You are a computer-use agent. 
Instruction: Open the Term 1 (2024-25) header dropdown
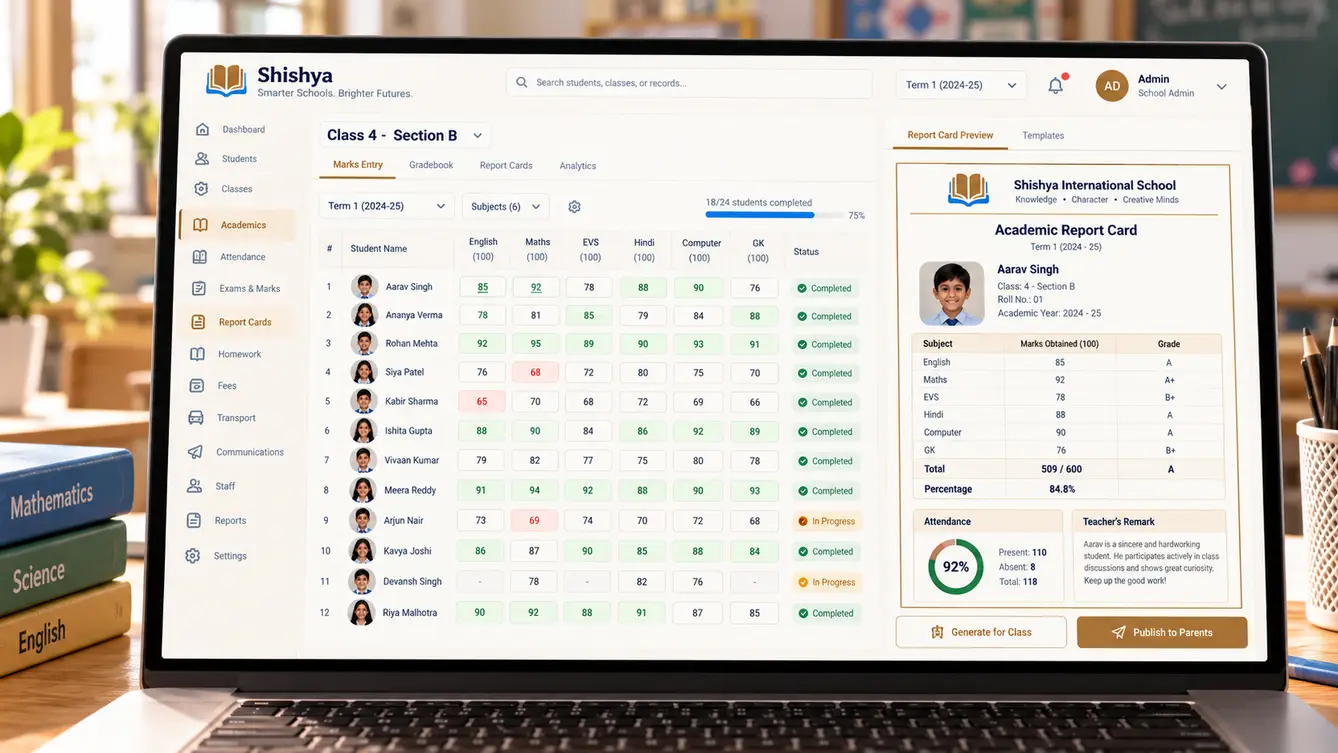coord(961,85)
